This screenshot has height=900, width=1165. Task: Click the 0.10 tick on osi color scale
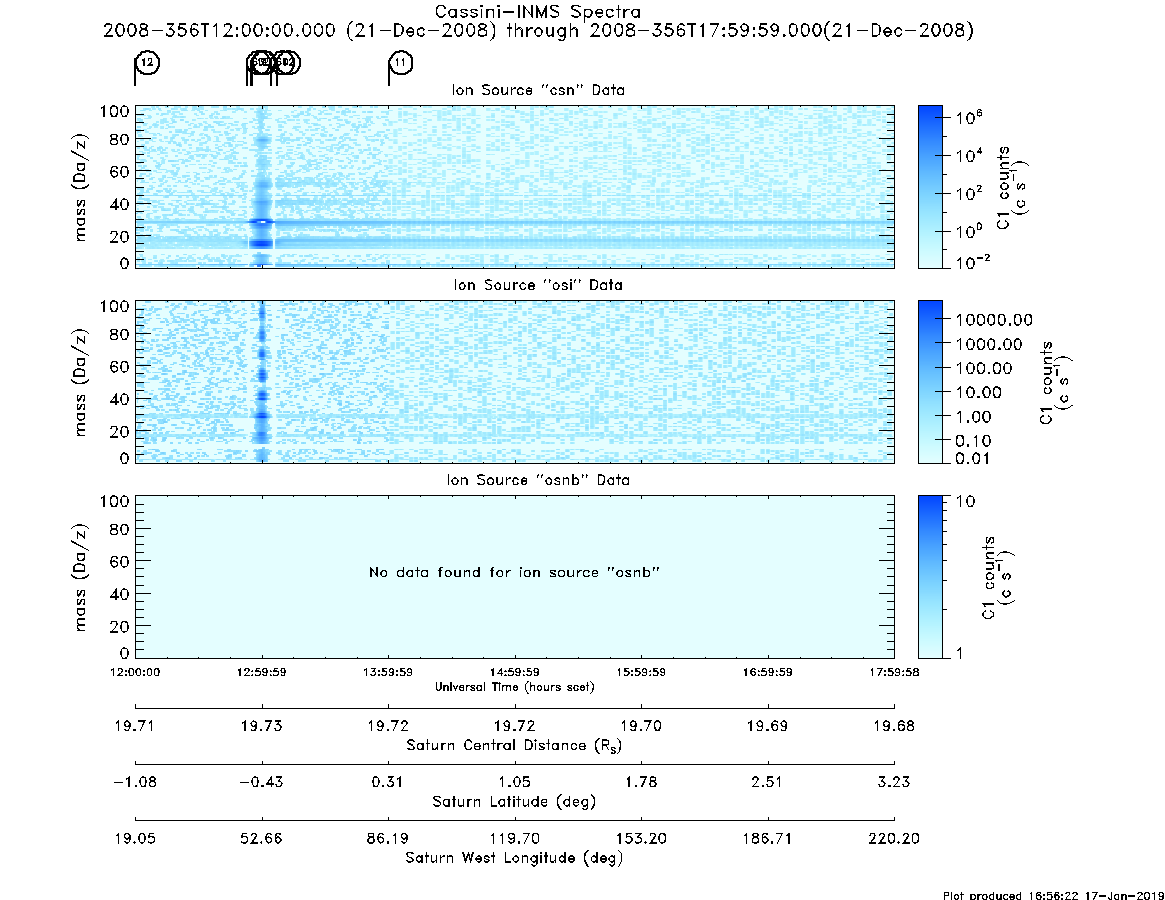973,441
